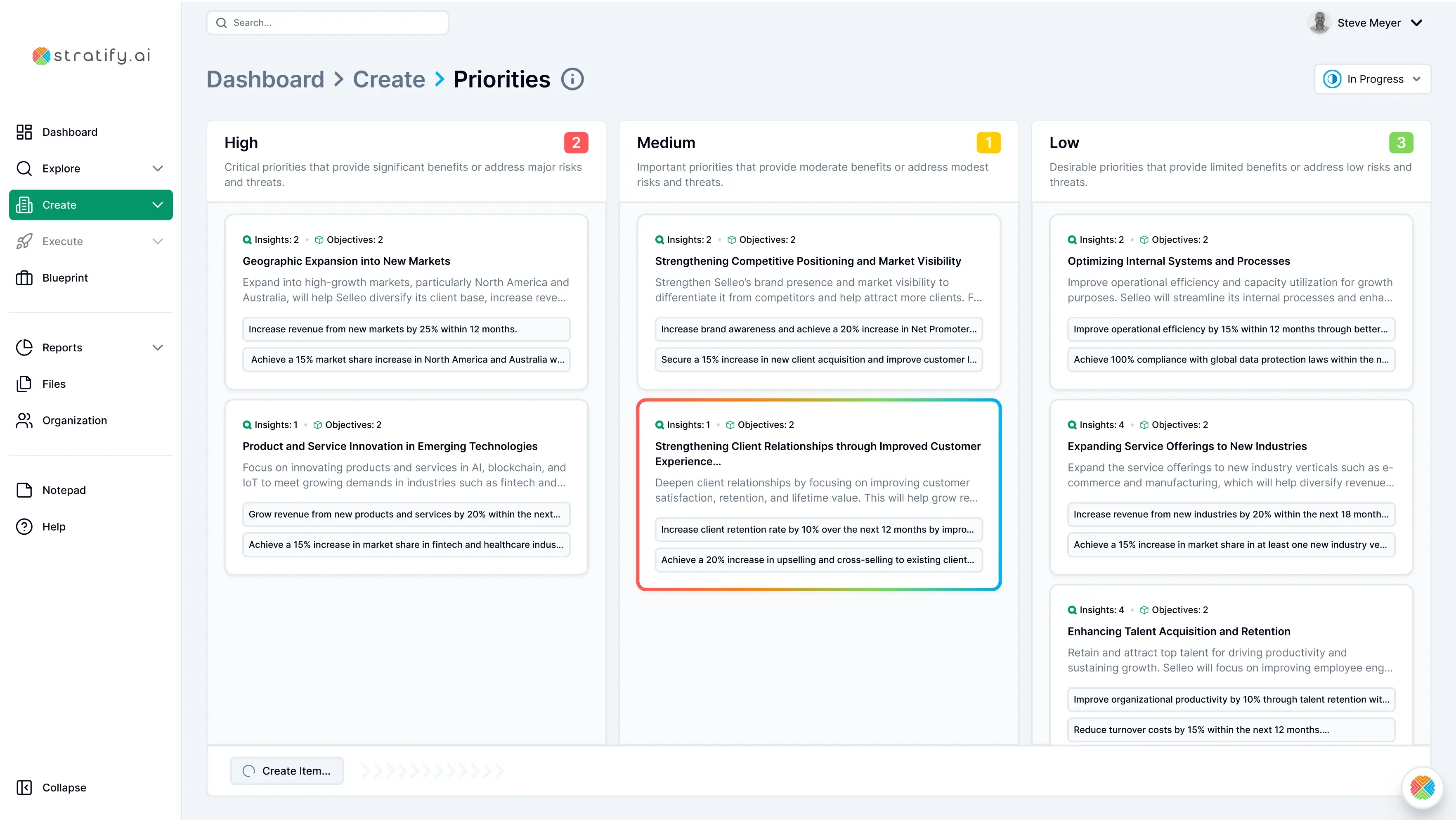Open the Organization people icon
The height and width of the screenshot is (820, 1456).
(24, 420)
